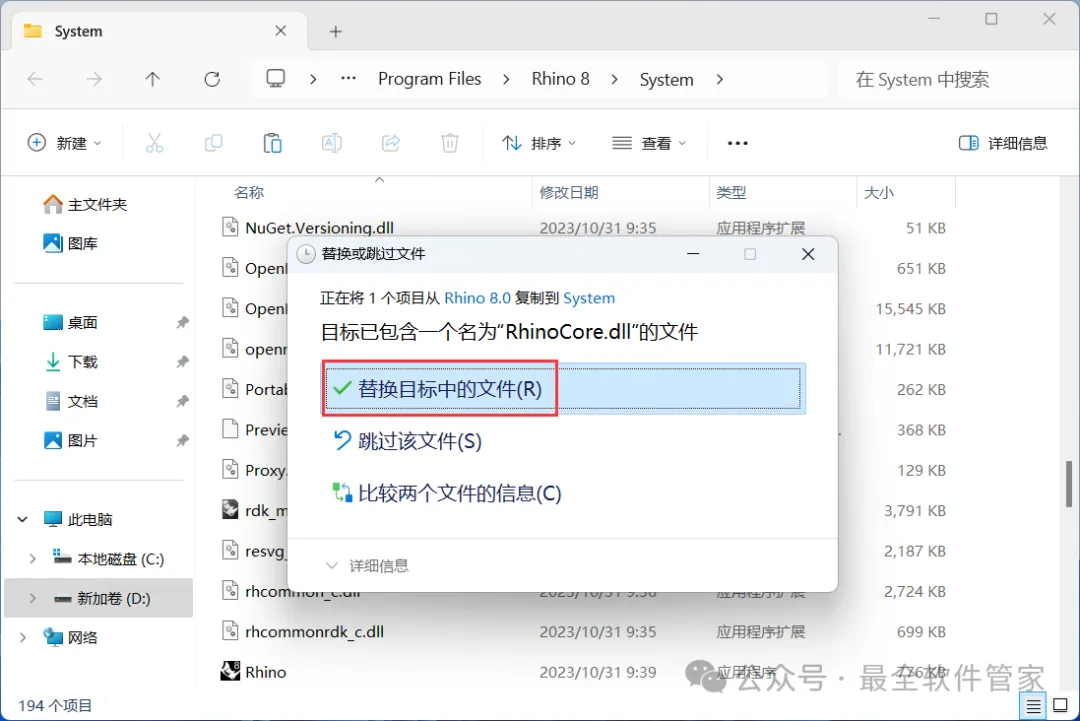
Task: Click System breadcrumb in address bar
Action: coord(667,79)
